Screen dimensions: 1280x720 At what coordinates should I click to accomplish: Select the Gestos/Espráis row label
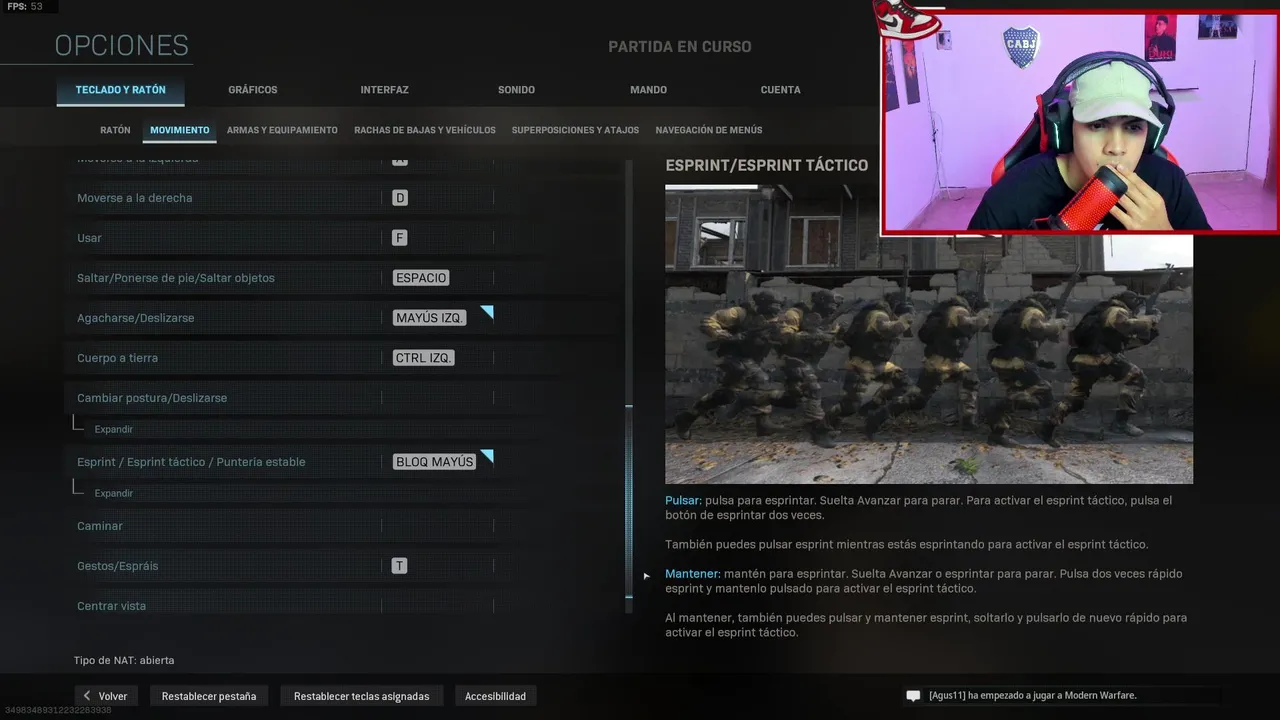point(118,566)
